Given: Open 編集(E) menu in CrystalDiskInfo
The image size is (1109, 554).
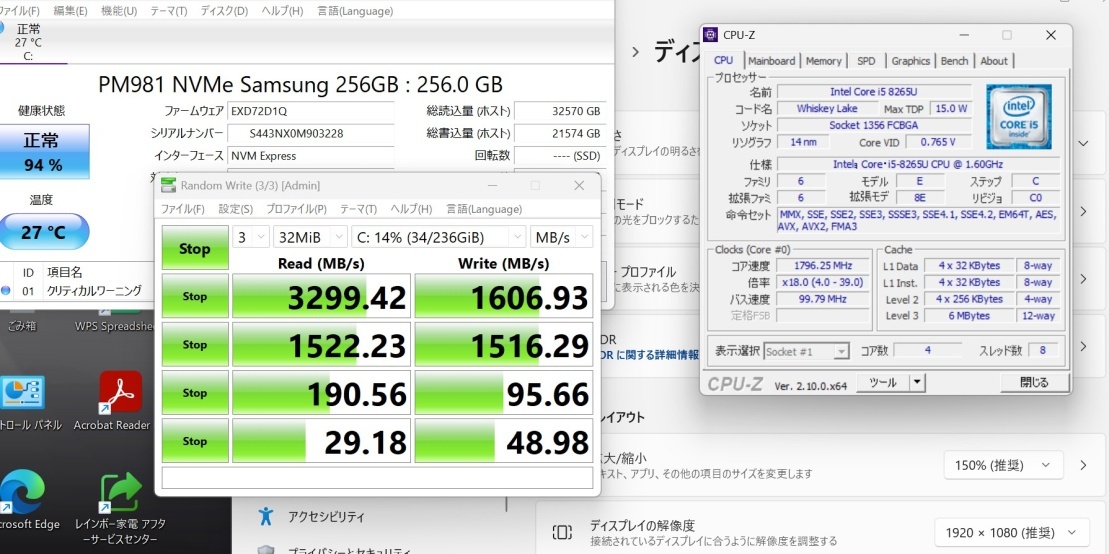Looking at the screenshot, I should coord(71,11).
